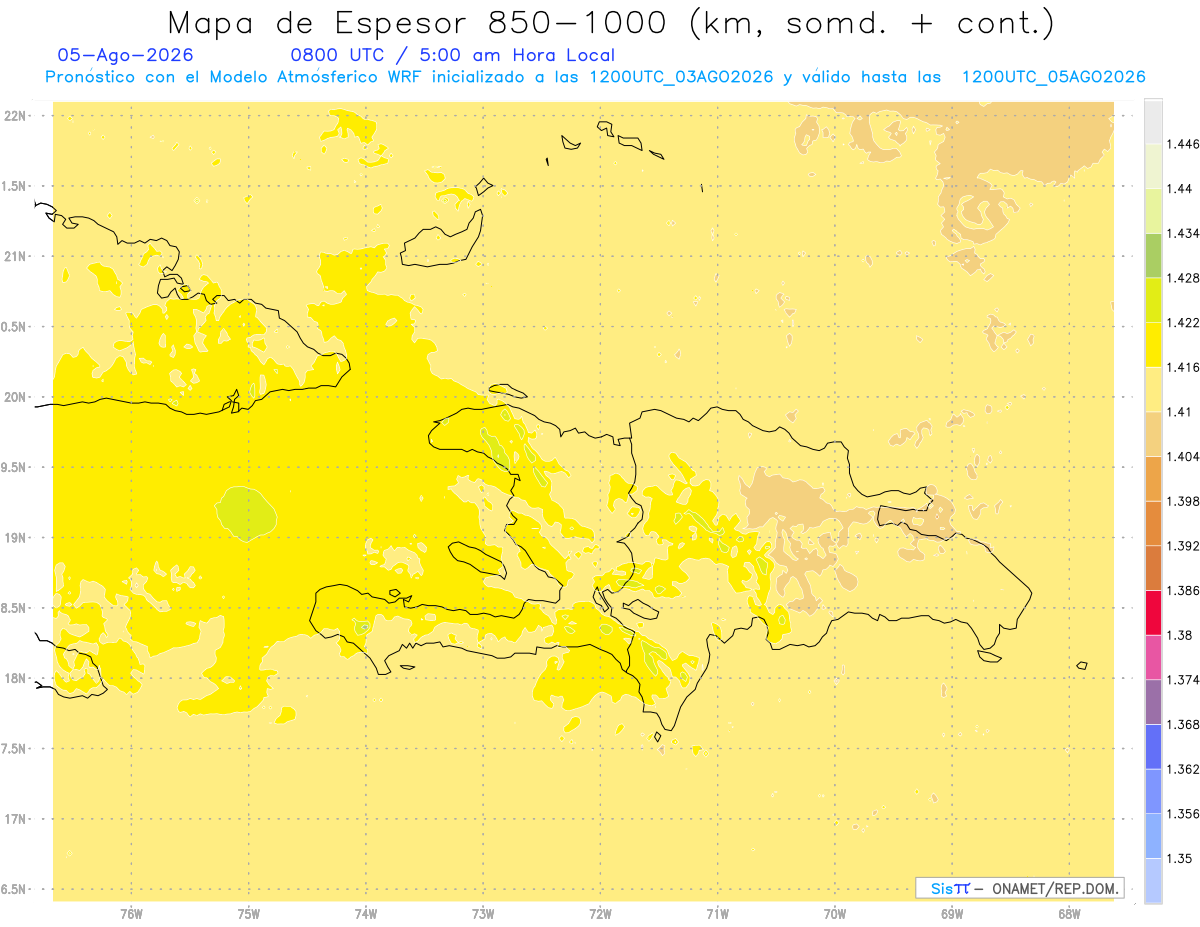Image resolution: width=1200 pixels, height=927 pixels.
Task: Click the '1.434' colorbar value
Action: point(1183,233)
